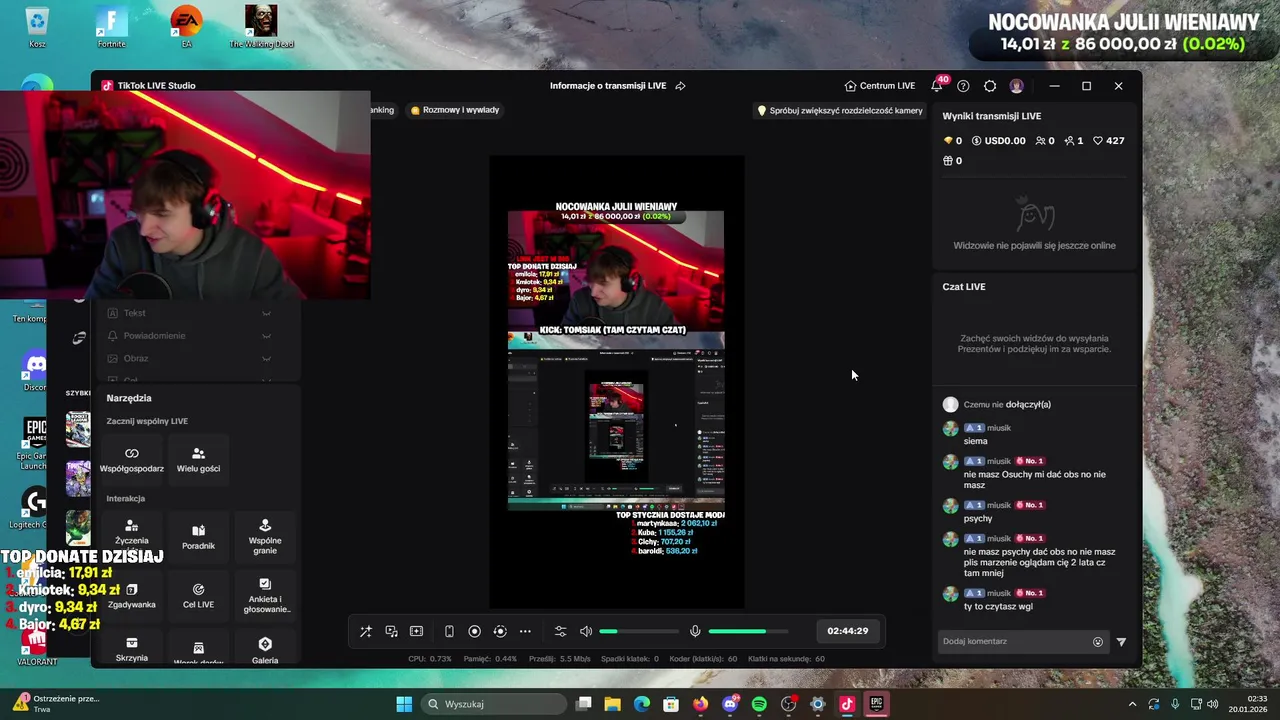Open notifications bell with 40 badge
The height and width of the screenshot is (720, 1280).
click(x=937, y=86)
